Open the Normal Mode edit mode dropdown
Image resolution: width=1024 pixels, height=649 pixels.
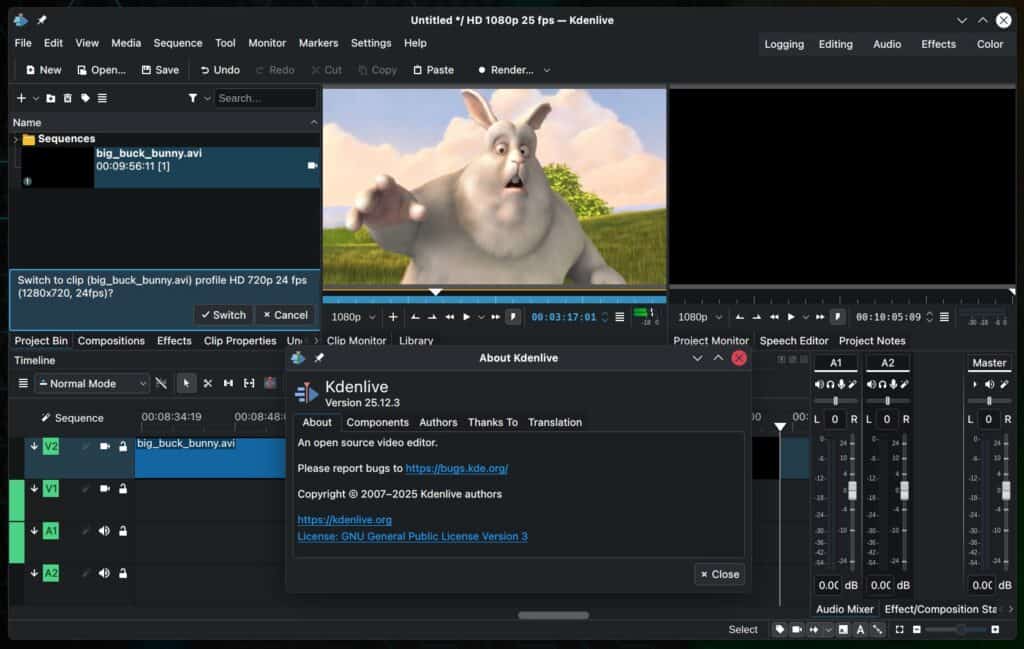[x=91, y=383]
